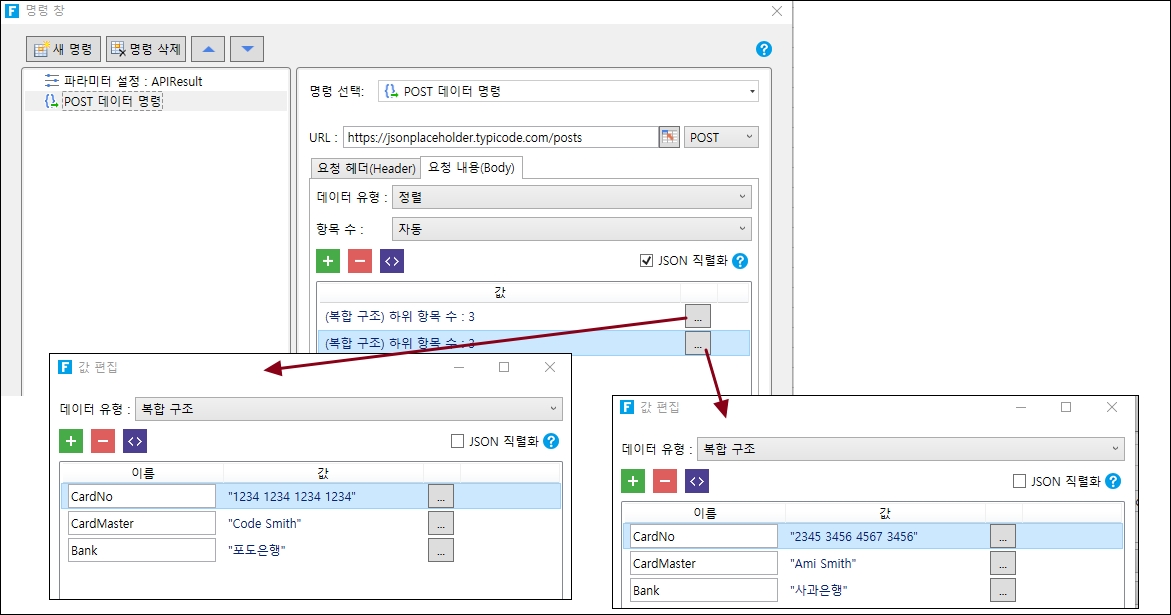Click the URL input field
Viewport: 1171px width, 615px height.
(500, 137)
